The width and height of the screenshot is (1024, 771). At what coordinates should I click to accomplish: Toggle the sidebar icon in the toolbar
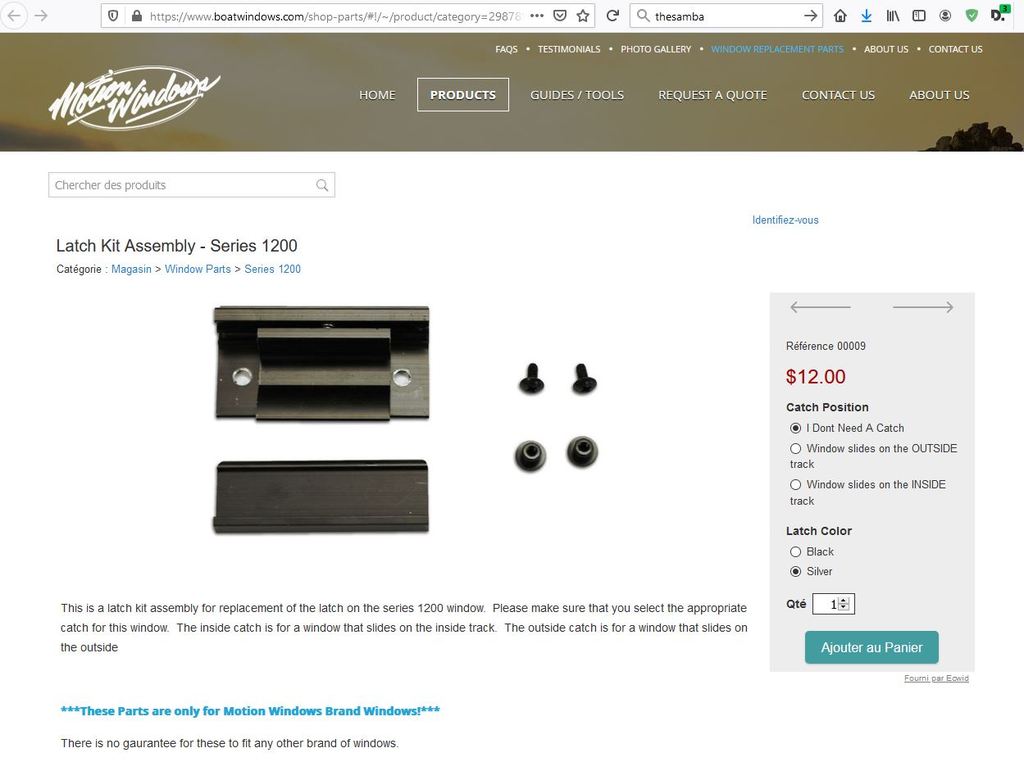(x=919, y=16)
